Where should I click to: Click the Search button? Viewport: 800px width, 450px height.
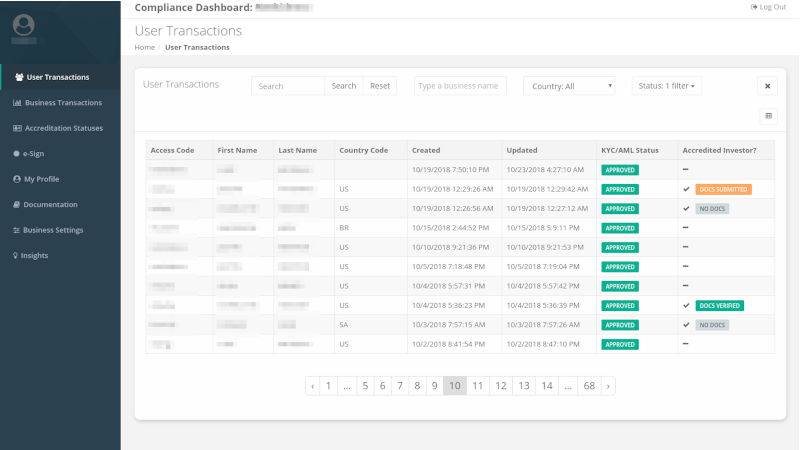344,86
